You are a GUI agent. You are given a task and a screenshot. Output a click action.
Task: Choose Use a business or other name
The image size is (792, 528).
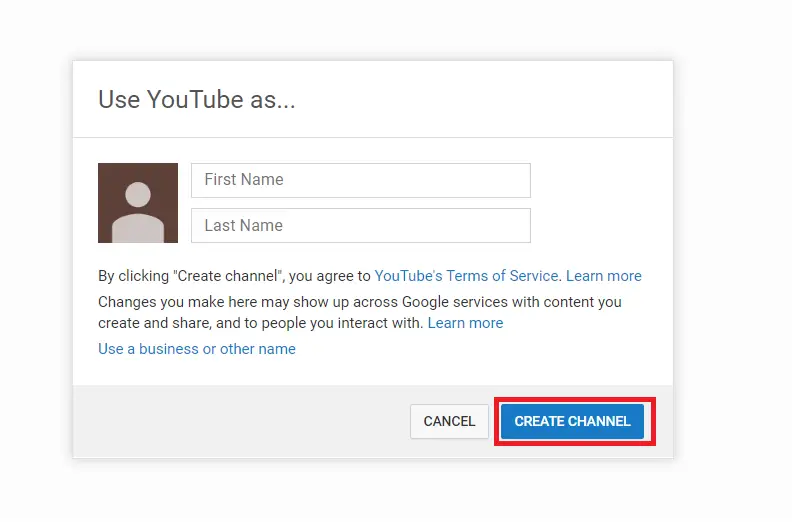197,349
